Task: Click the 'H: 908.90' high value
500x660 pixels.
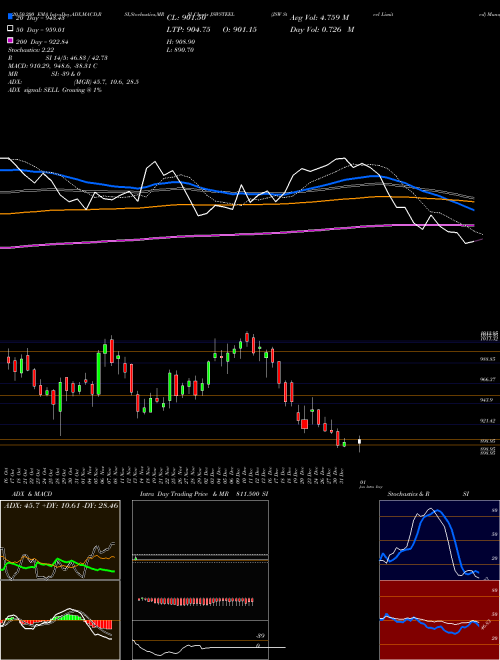Action: [x=181, y=42]
